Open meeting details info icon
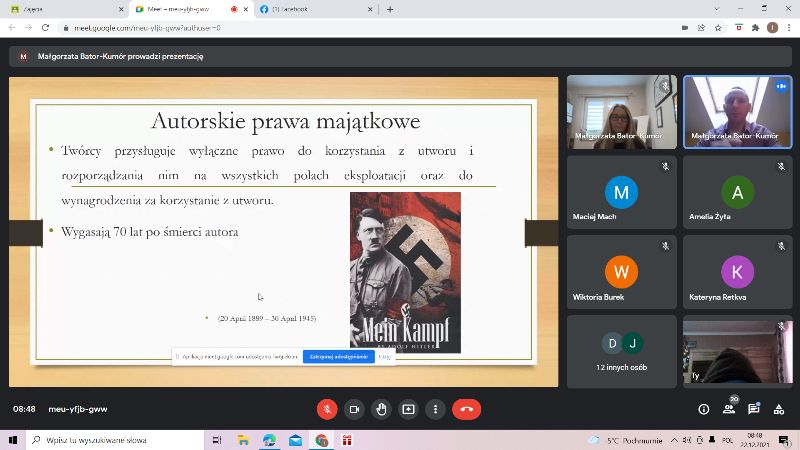 [x=704, y=409]
